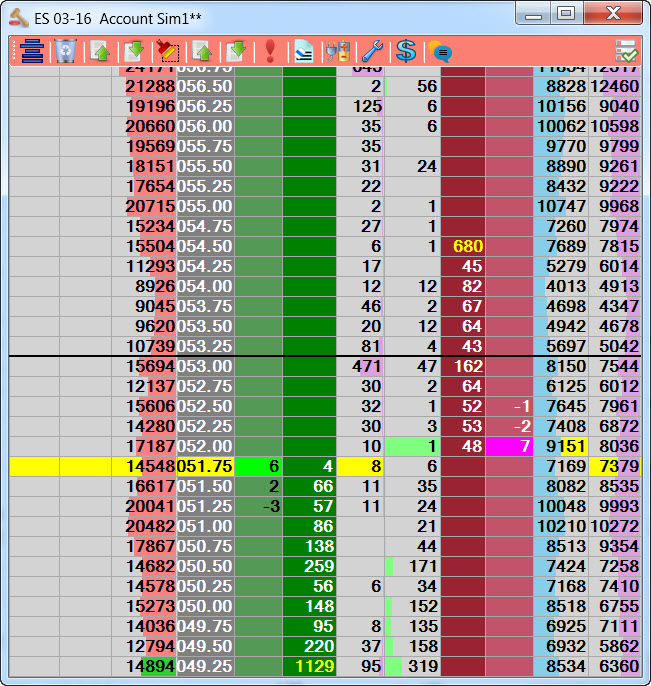This screenshot has width=651, height=686.
Task: Click the blue dollar sign icon
Action: (406, 51)
